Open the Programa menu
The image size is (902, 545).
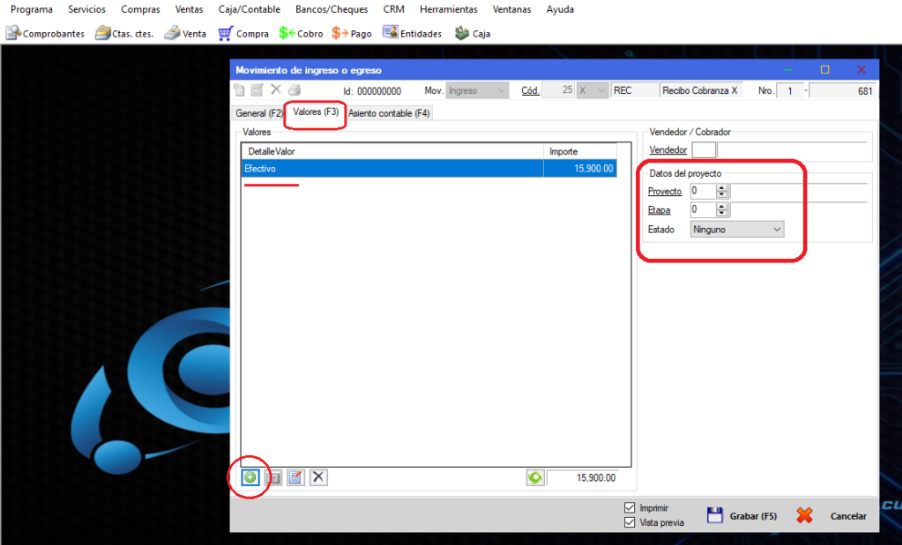coord(32,9)
